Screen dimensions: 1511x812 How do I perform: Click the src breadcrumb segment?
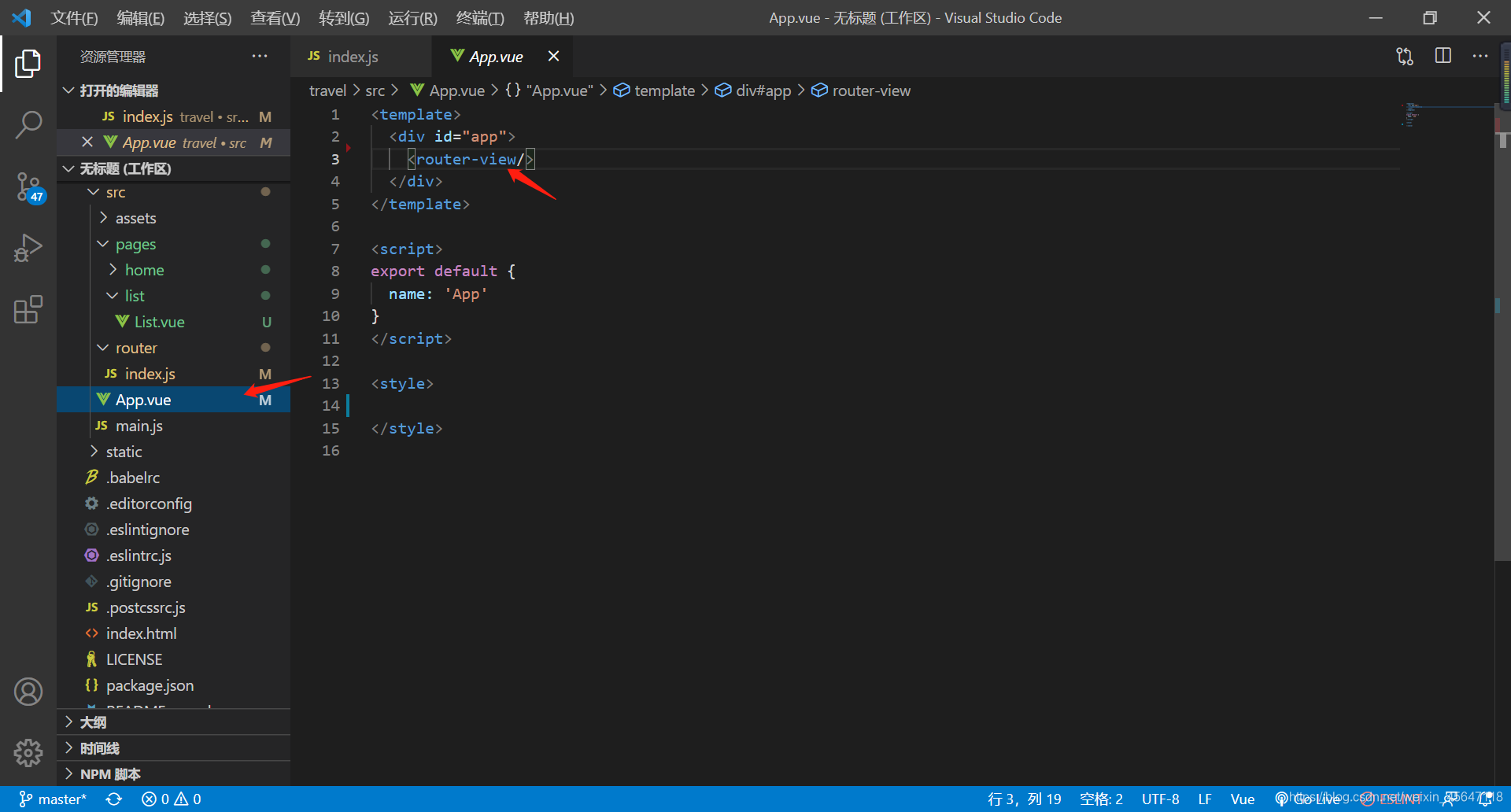coord(375,90)
